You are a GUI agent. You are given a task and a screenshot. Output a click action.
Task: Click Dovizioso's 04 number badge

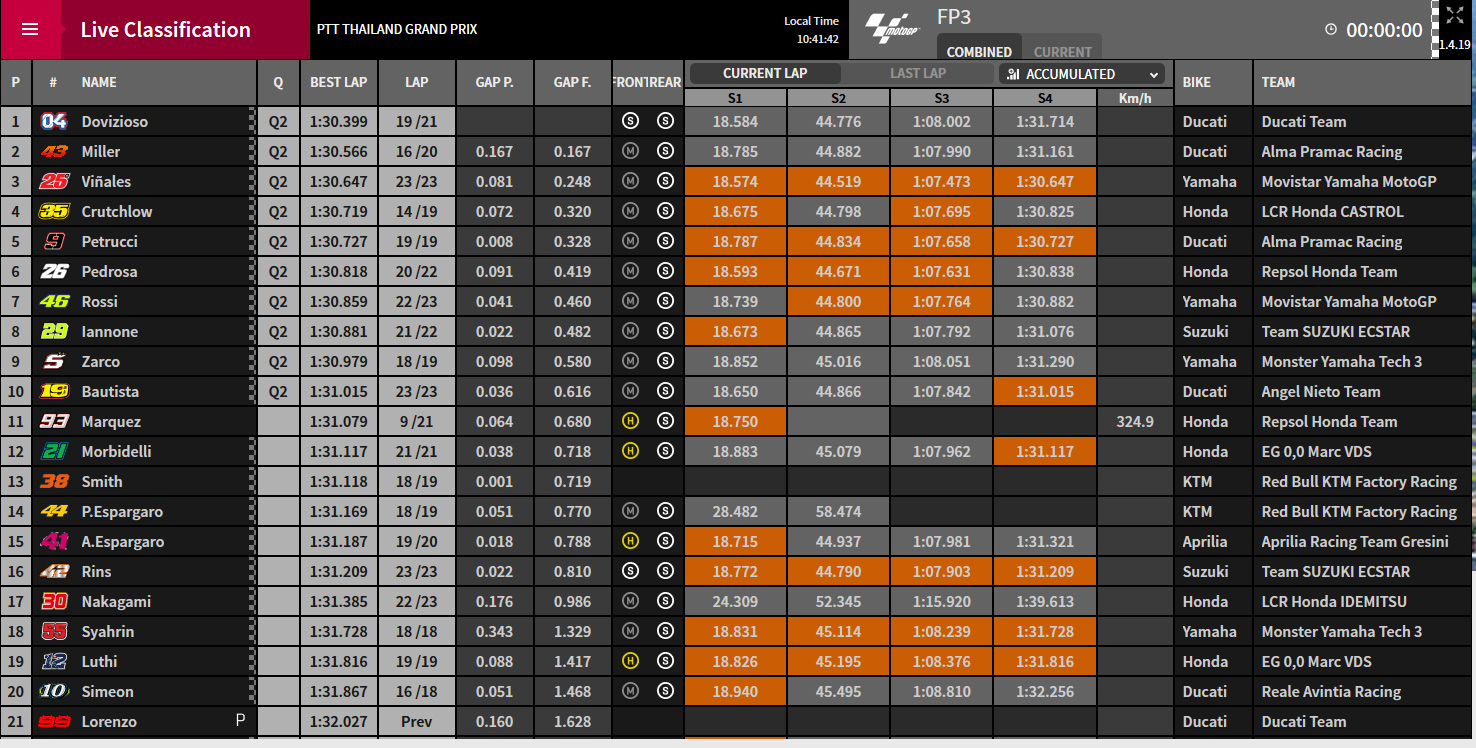point(53,121)
